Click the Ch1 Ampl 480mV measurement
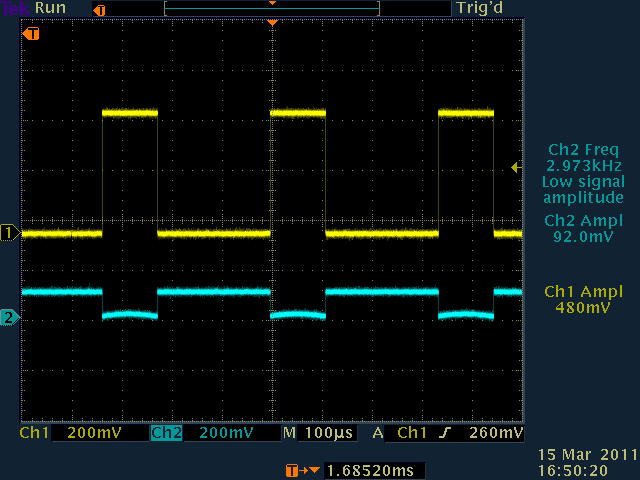Screen dimensions: 640x480 (582, 299)
